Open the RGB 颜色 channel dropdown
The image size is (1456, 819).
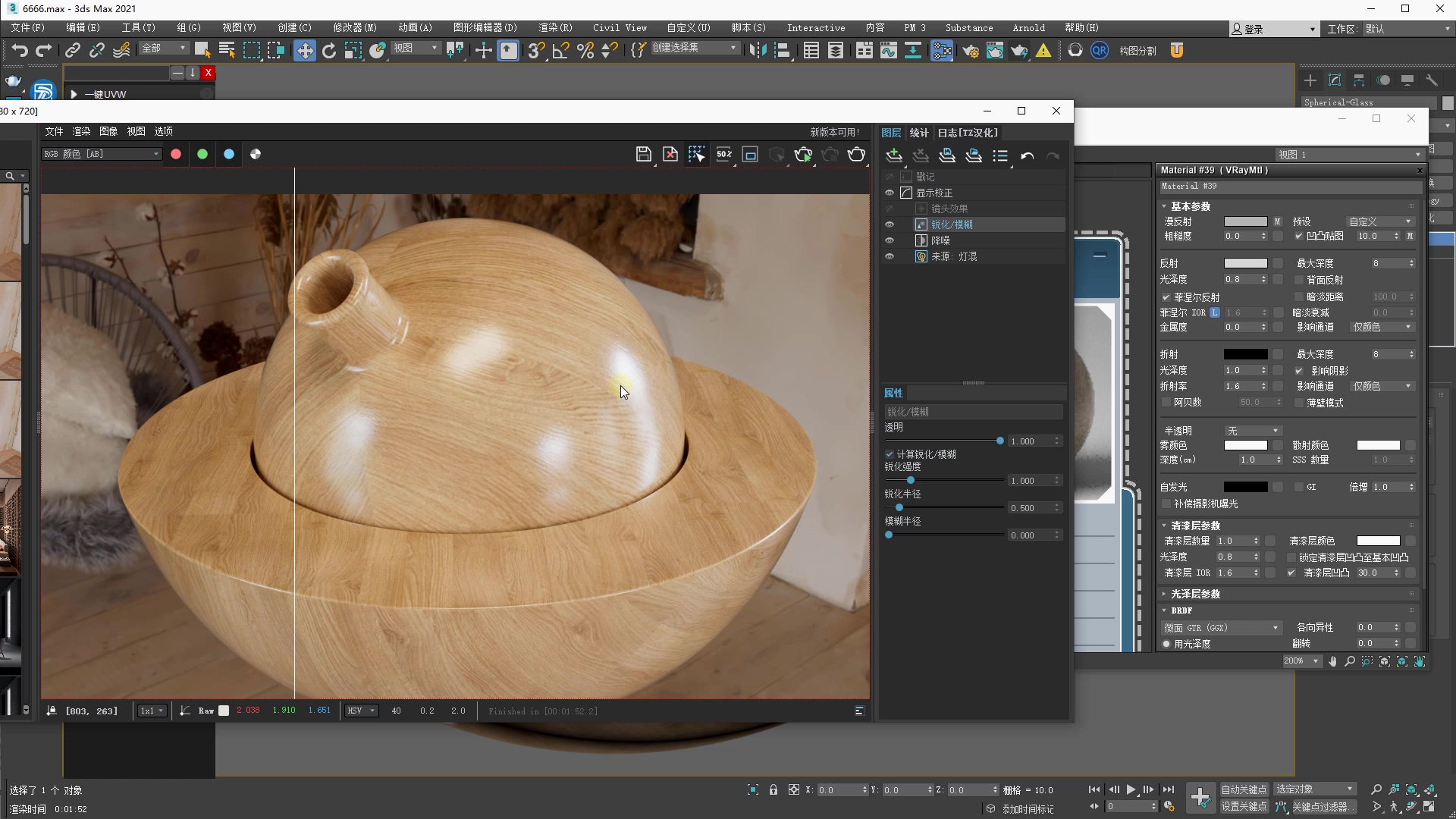101,154
